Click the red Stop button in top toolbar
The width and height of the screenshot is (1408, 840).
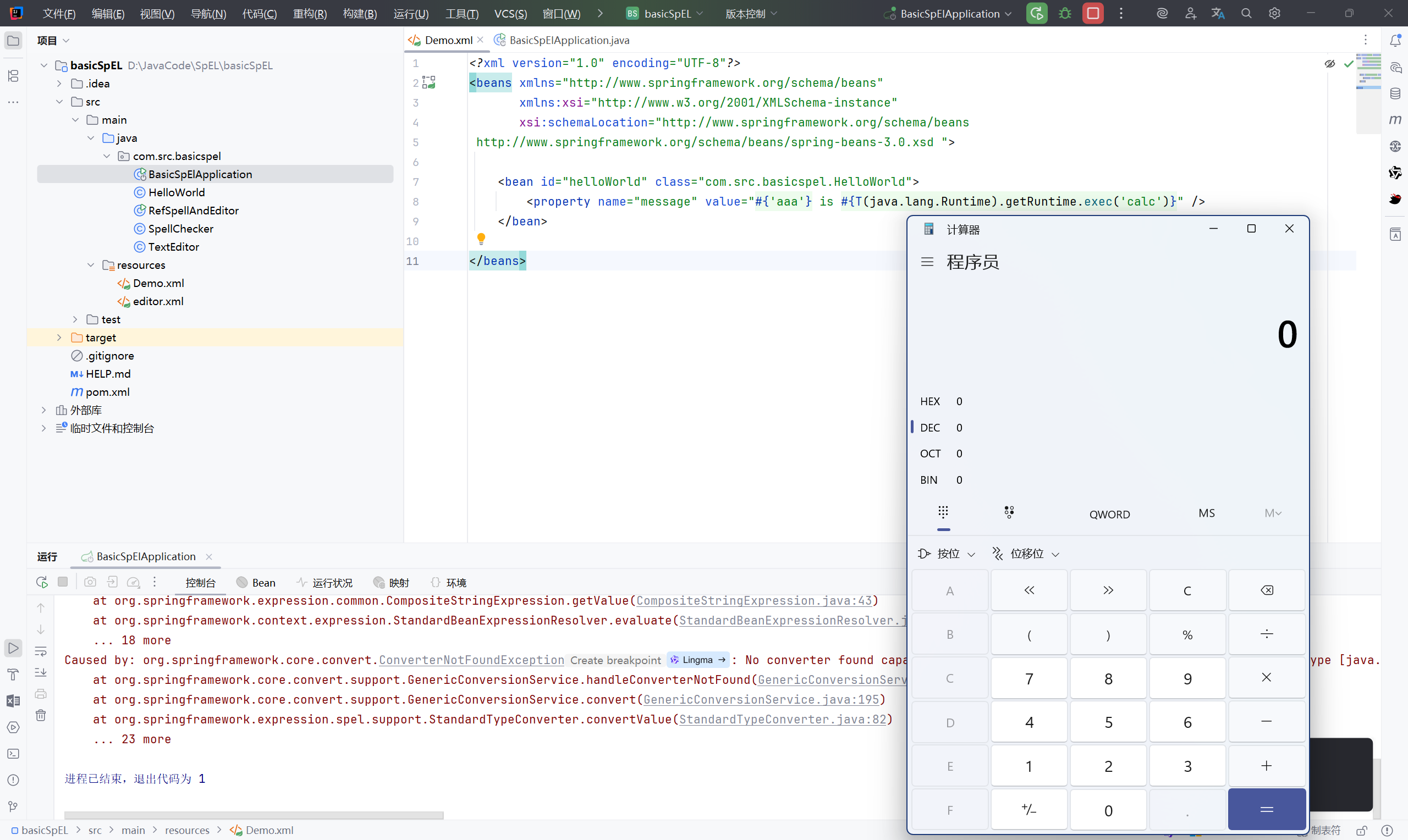coord(1093,14)
